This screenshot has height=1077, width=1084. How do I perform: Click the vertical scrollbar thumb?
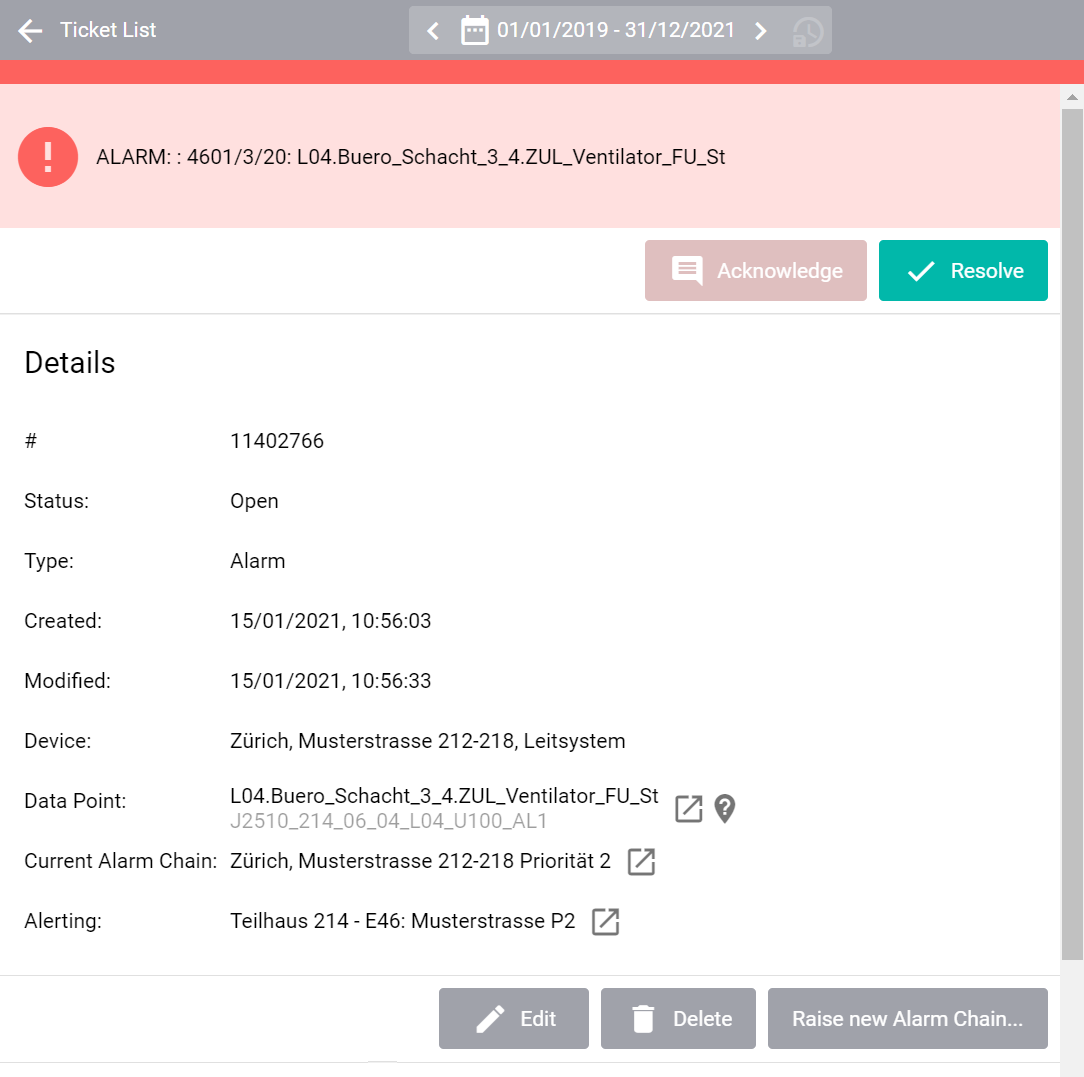pos(1072,534)
